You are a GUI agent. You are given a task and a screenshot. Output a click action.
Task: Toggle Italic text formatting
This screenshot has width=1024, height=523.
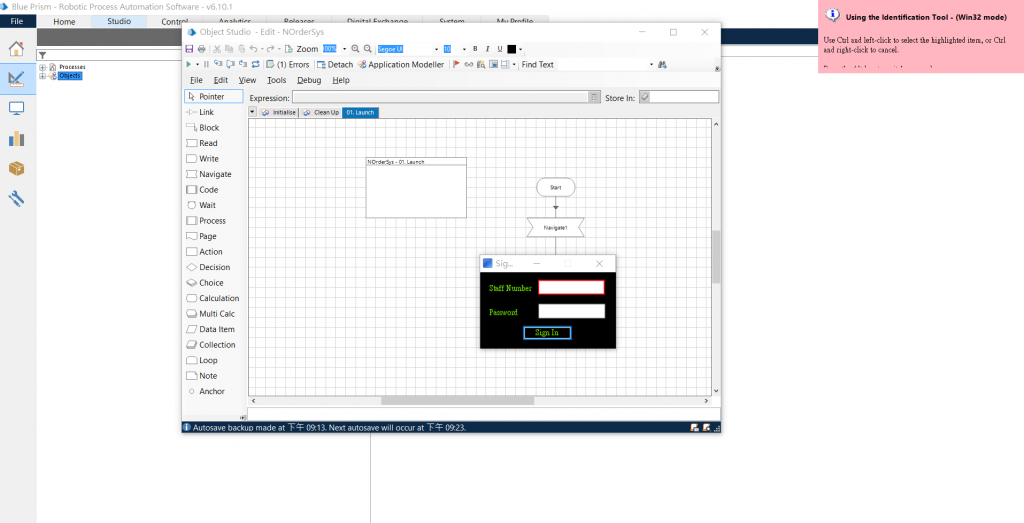pos(487,49)
